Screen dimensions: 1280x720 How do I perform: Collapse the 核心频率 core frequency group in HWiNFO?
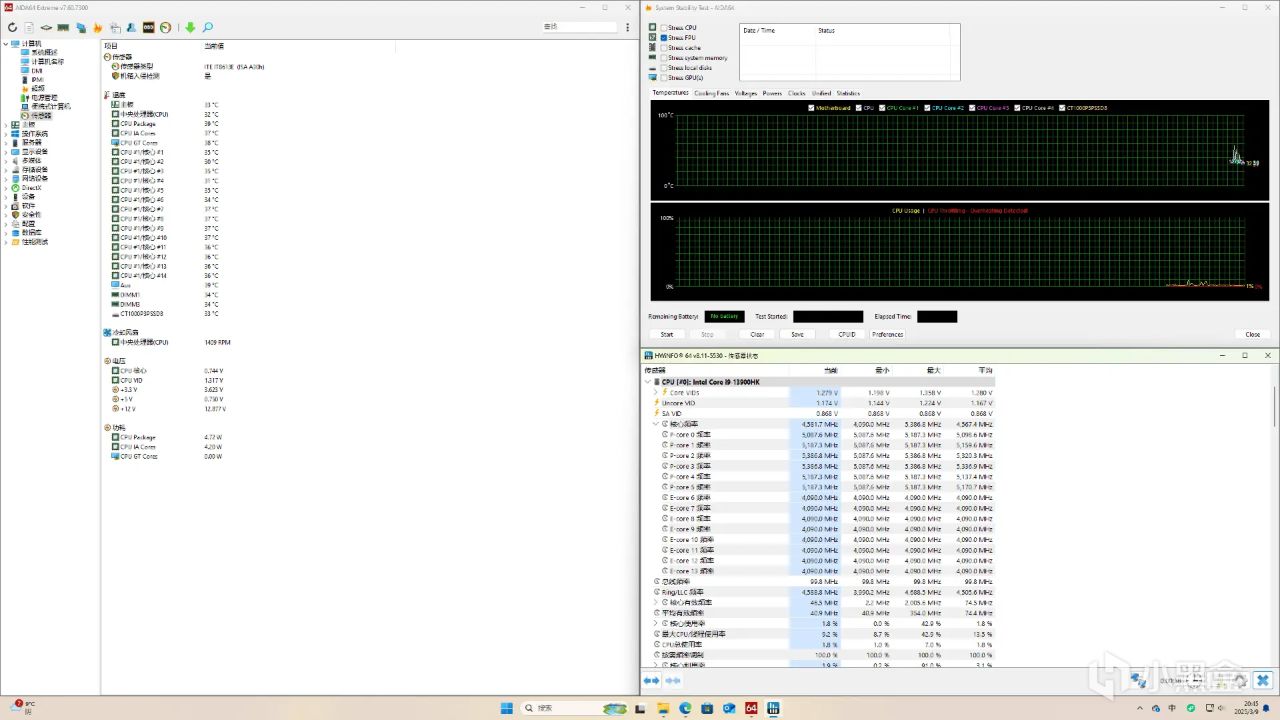(656, 424)
